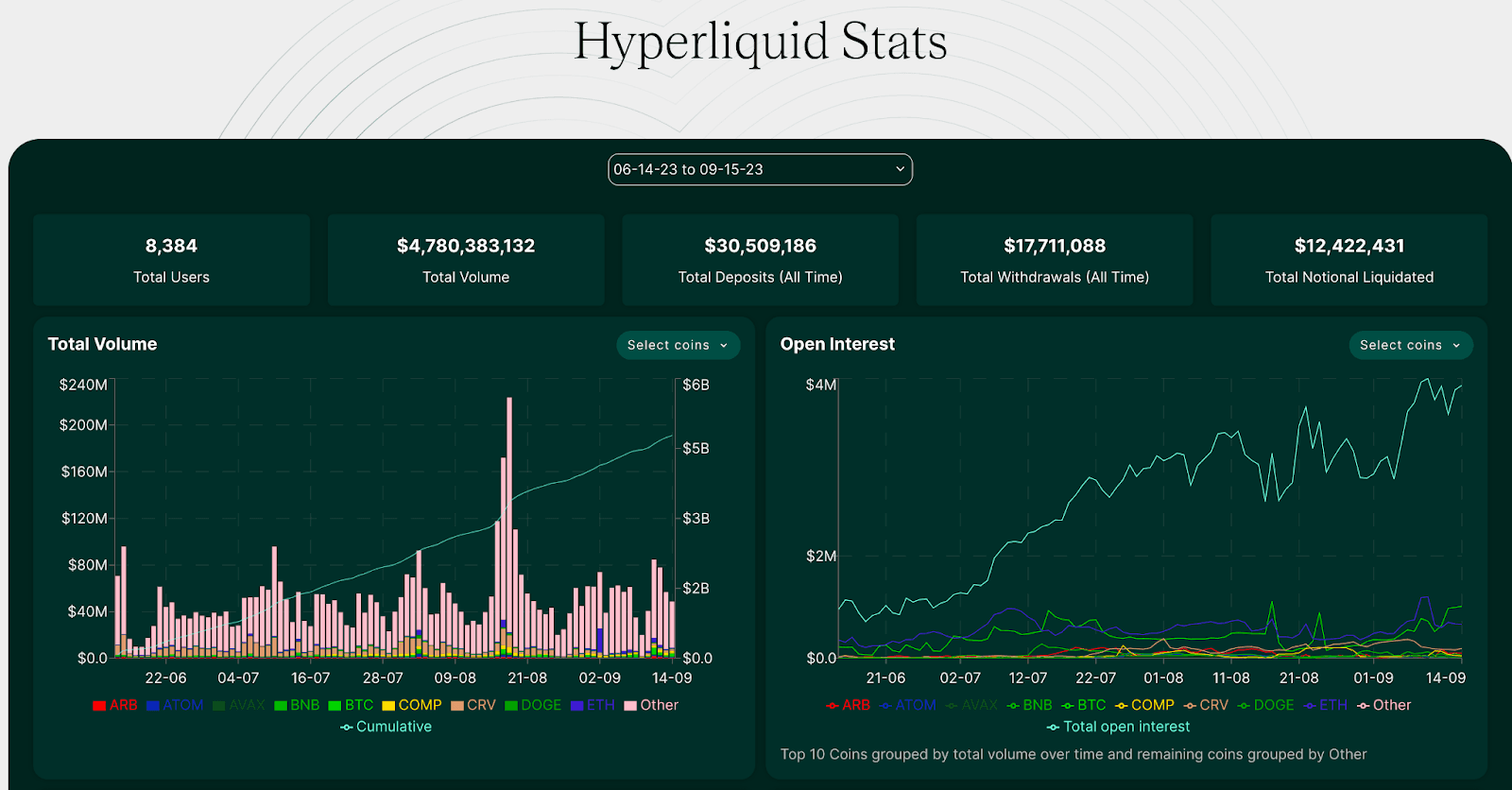Toggle ETH line in Open Interest legend
1512x790 pixels.
(1325, 705)
